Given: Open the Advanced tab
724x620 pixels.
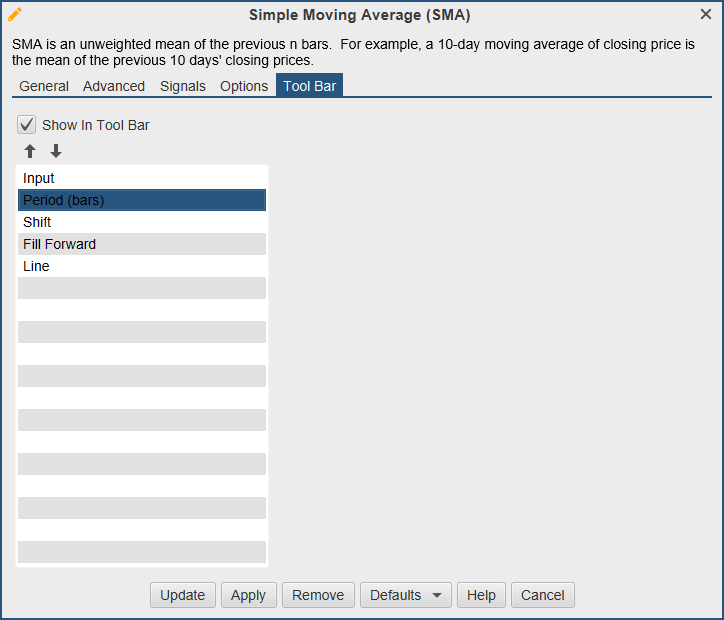Looking at the screenshot, I should click(x=114, y=86).
